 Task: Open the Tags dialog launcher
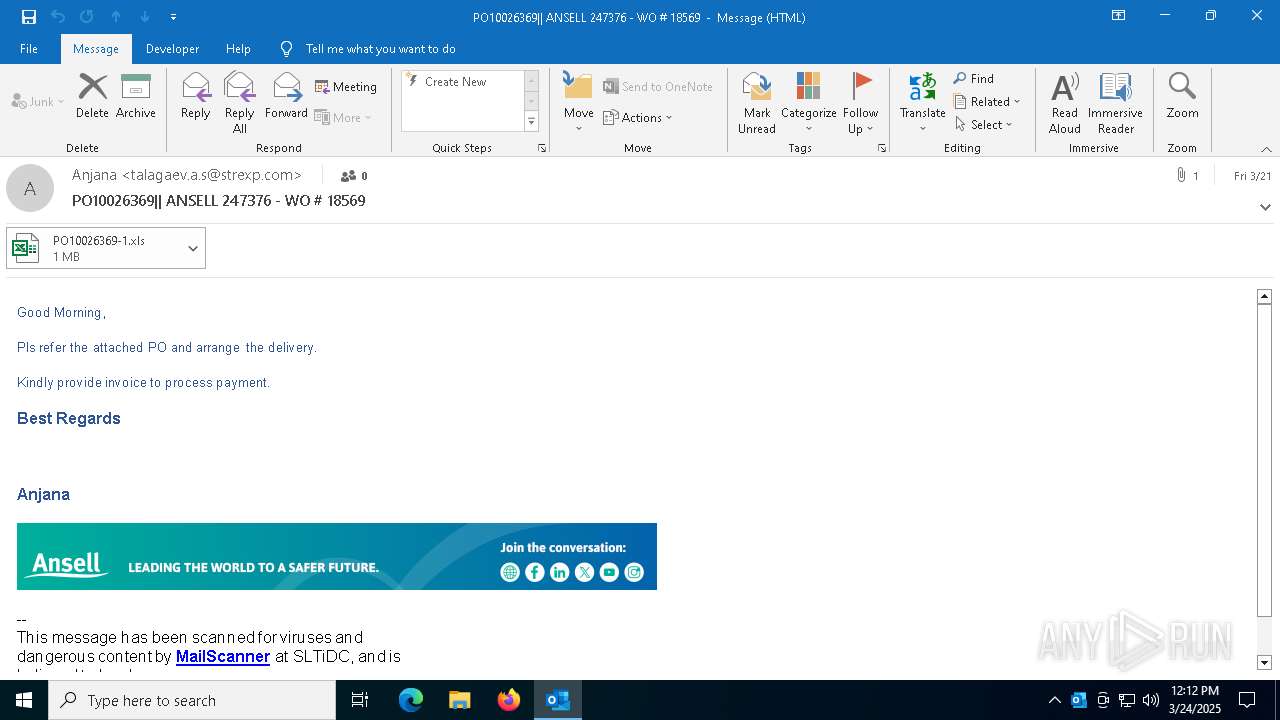coord(882,148)
